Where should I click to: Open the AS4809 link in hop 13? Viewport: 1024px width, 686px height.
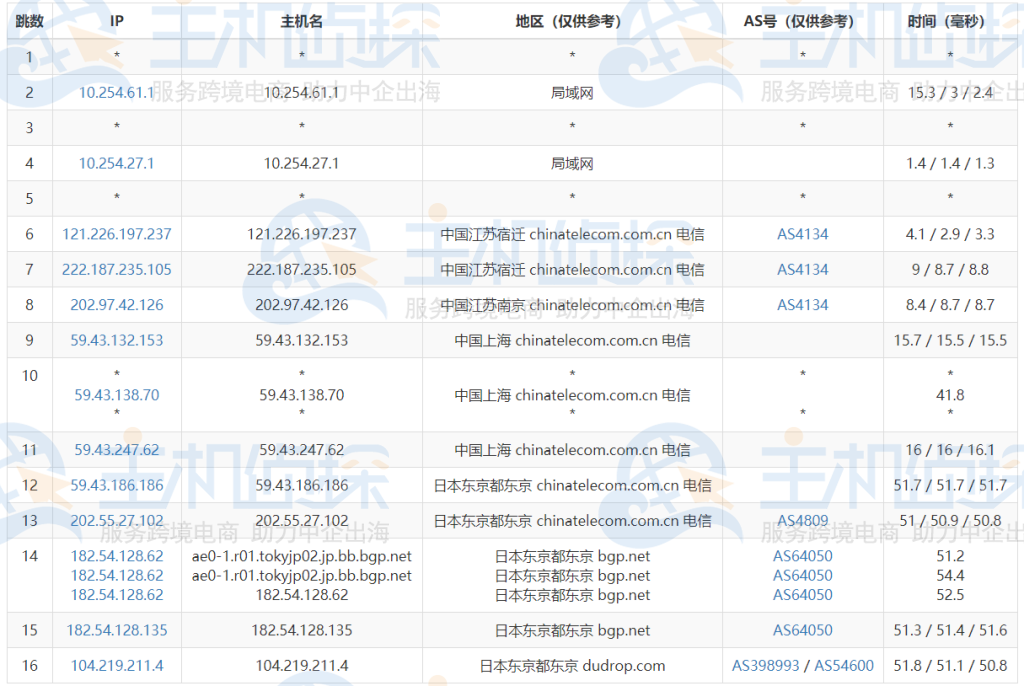point(802,521)
